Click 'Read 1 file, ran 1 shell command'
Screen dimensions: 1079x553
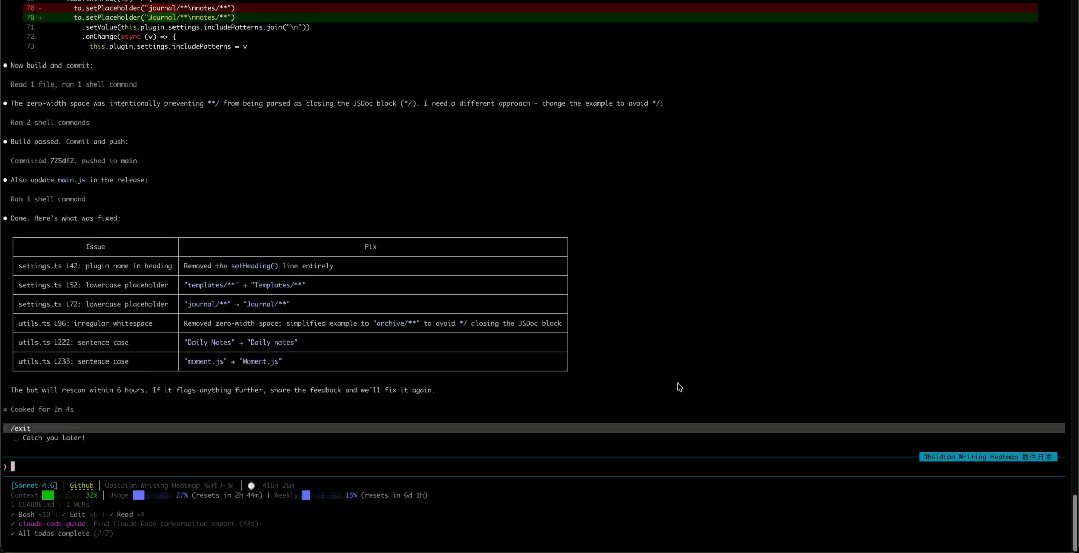point(74,85)
